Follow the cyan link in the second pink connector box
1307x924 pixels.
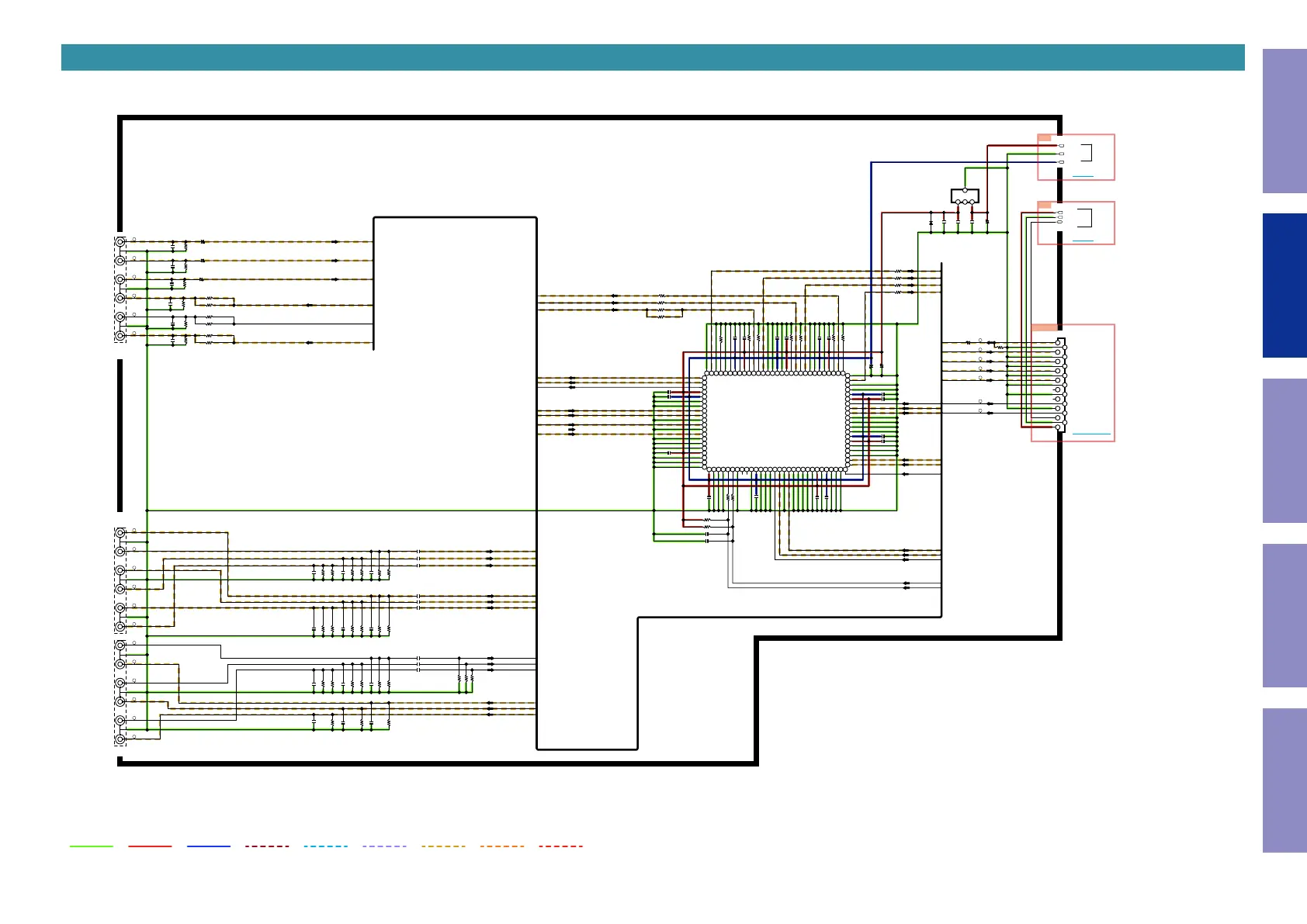click(x=1083, y=241)
